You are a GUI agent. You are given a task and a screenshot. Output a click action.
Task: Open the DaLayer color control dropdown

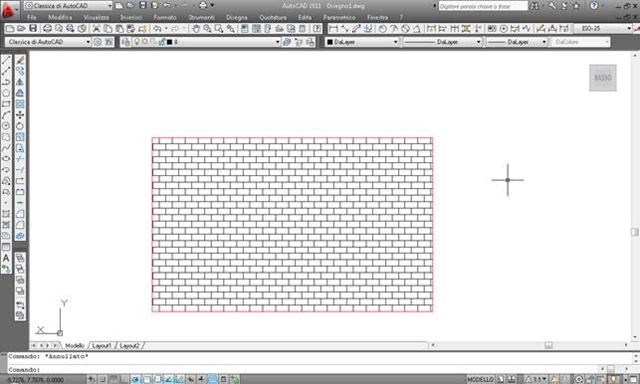coord(362,42)
